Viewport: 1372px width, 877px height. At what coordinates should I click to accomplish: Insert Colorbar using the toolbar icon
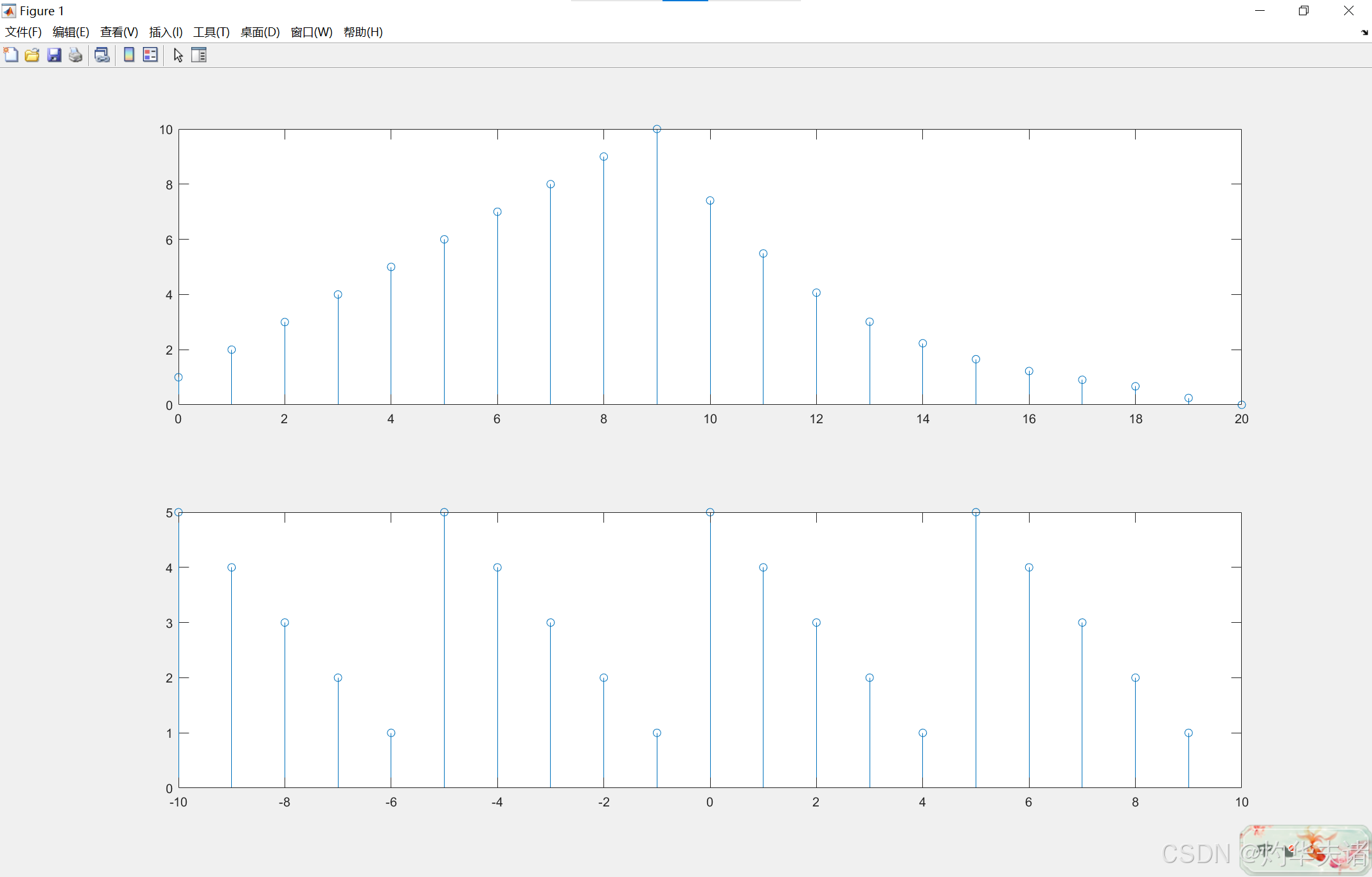coord(129,55)
